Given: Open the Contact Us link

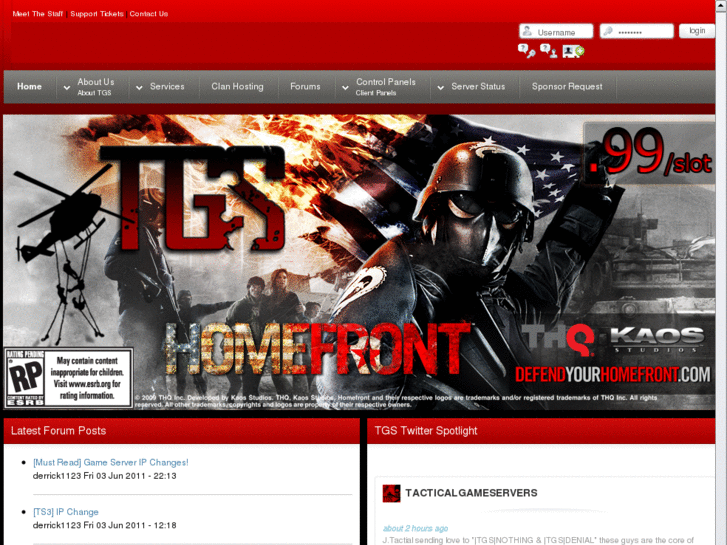Looking at the screenshot, I should coord(149,14).
